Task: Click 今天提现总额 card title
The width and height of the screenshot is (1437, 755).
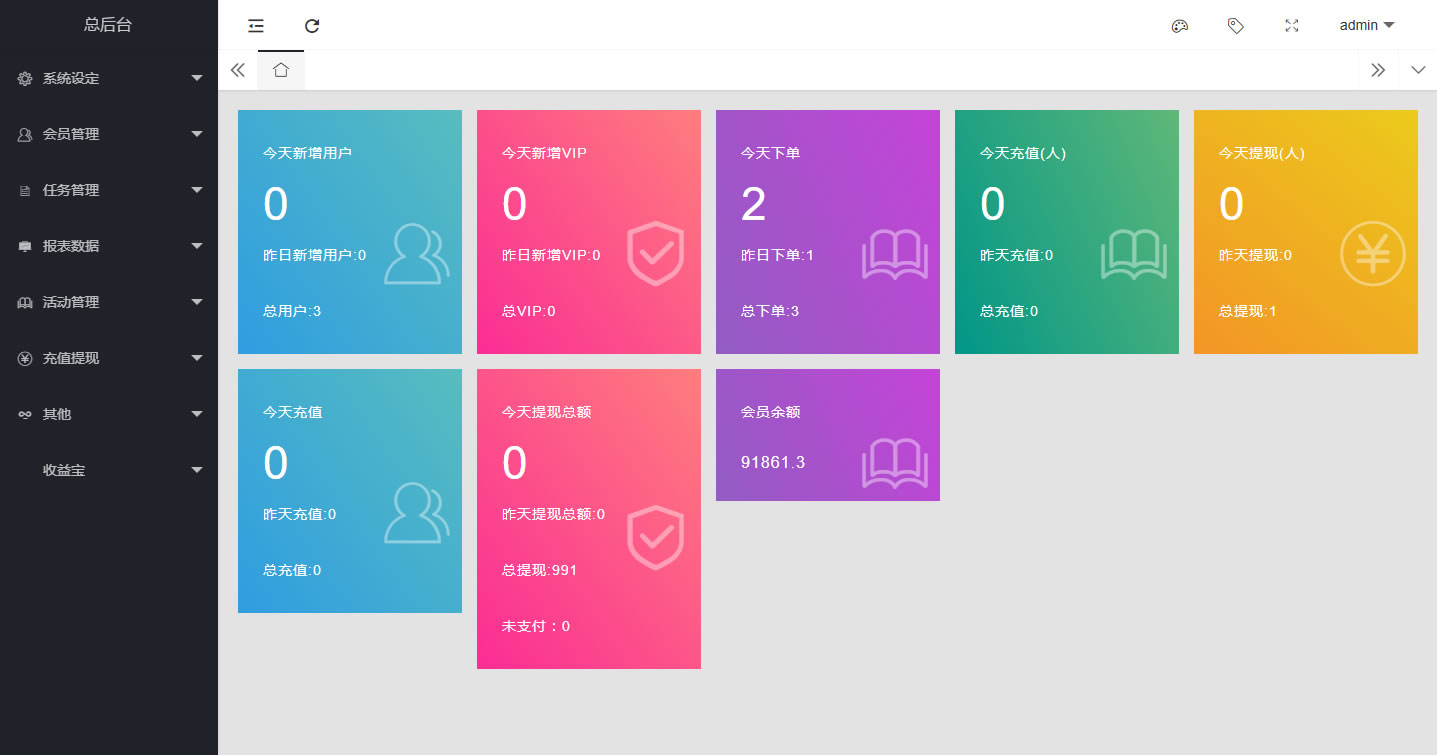Action: coord(546,412)
